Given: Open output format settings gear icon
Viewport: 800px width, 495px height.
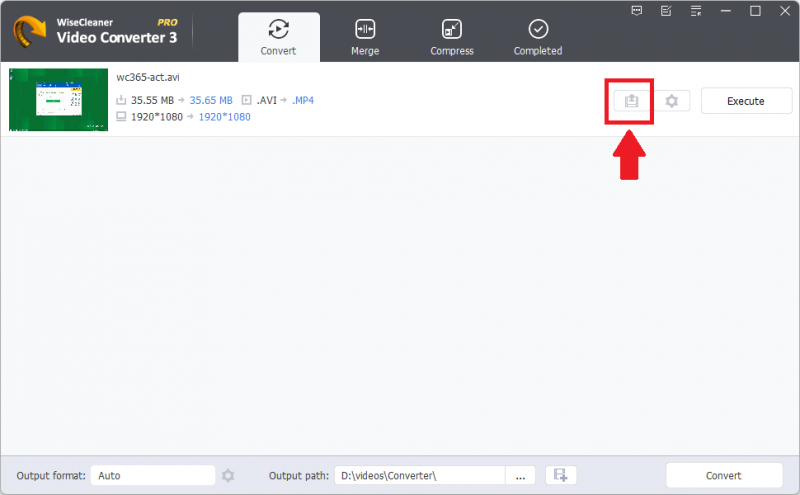Looking at the screenshot, I should [x=228, y=476].
